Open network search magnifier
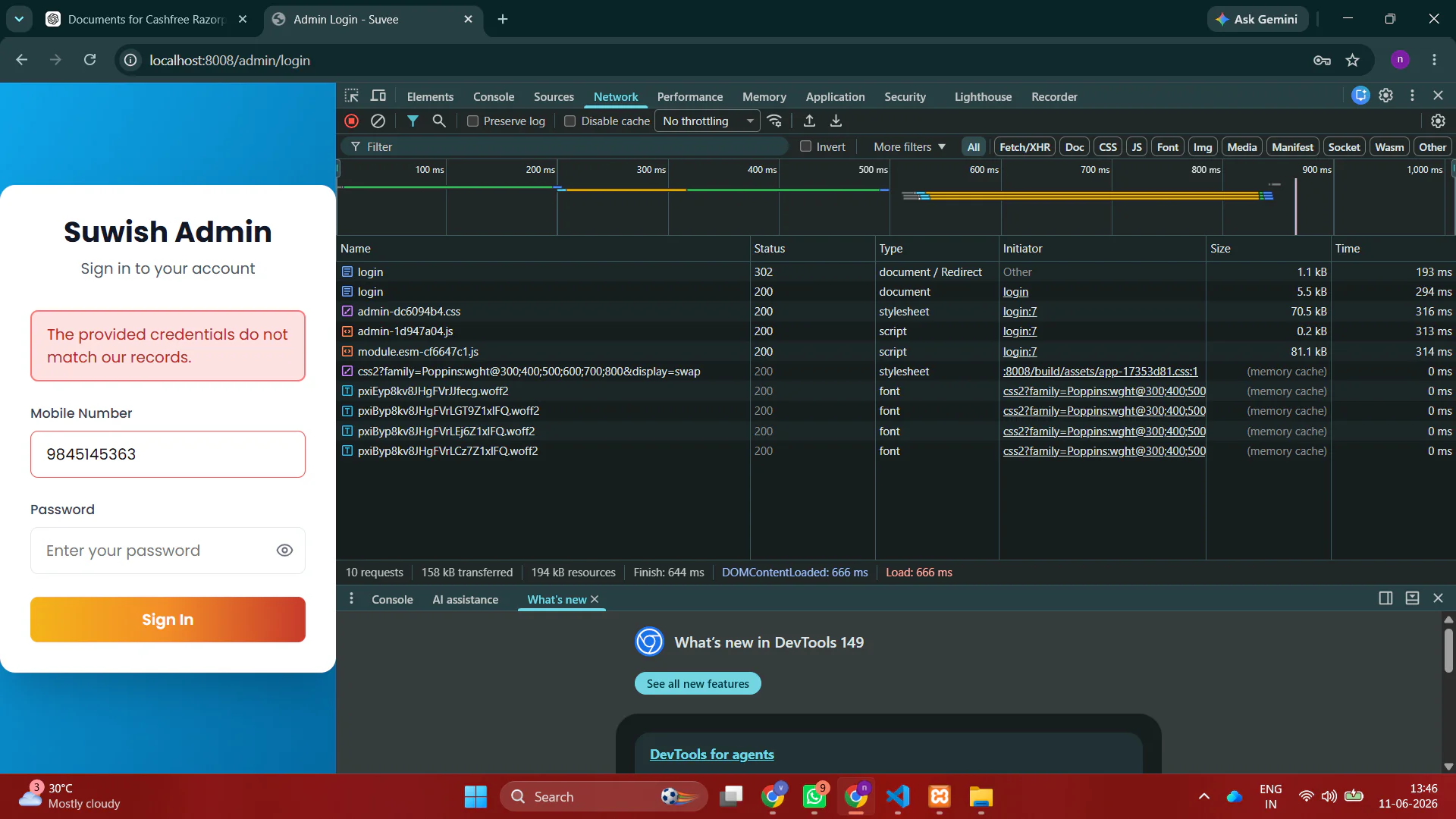Screen dimensions: 1456x819 (439, 121)
